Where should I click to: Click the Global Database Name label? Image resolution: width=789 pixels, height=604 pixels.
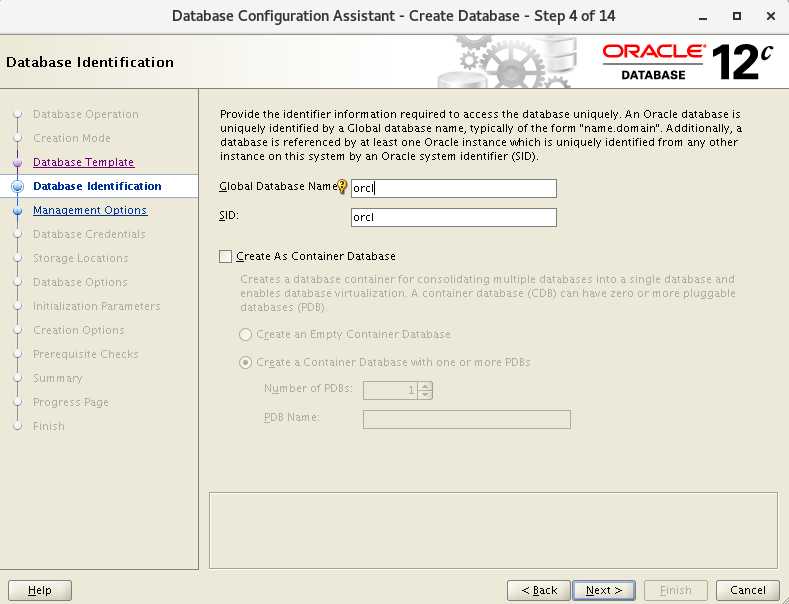coord(278,186)
